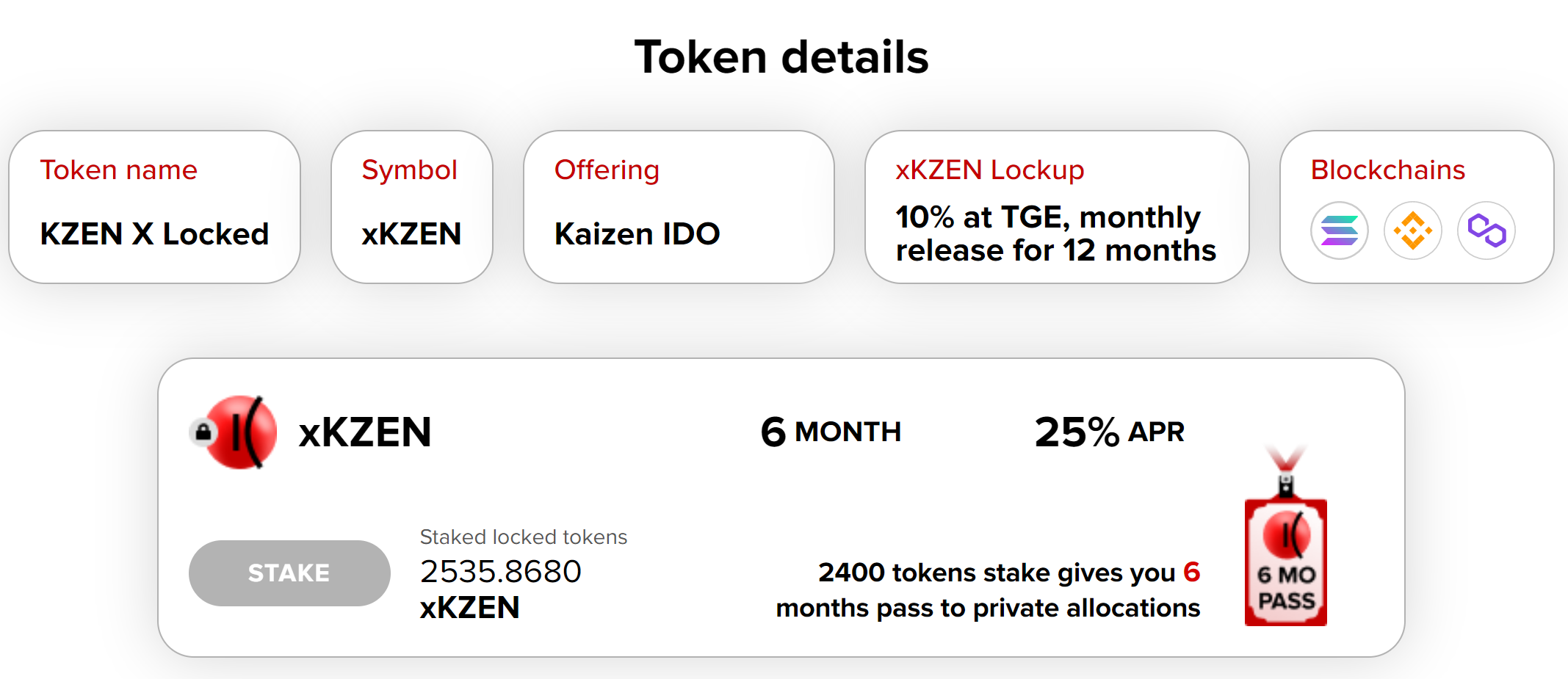The image size is (1568, 679).
Task: Click the Staked locked tokens label
Action: pyautogui.click(x=524, y=537)
